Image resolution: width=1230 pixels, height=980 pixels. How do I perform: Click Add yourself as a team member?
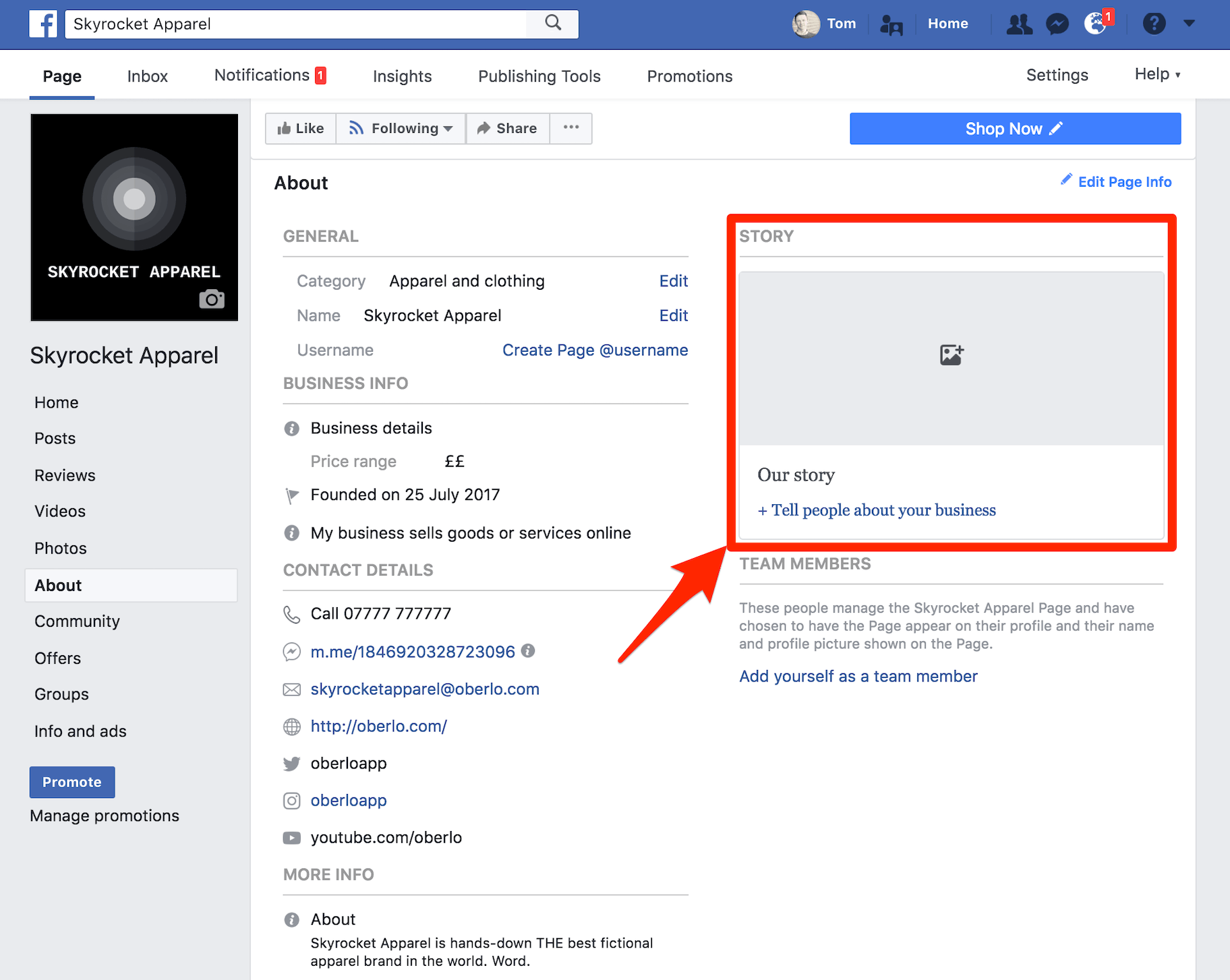click(858, 676)
